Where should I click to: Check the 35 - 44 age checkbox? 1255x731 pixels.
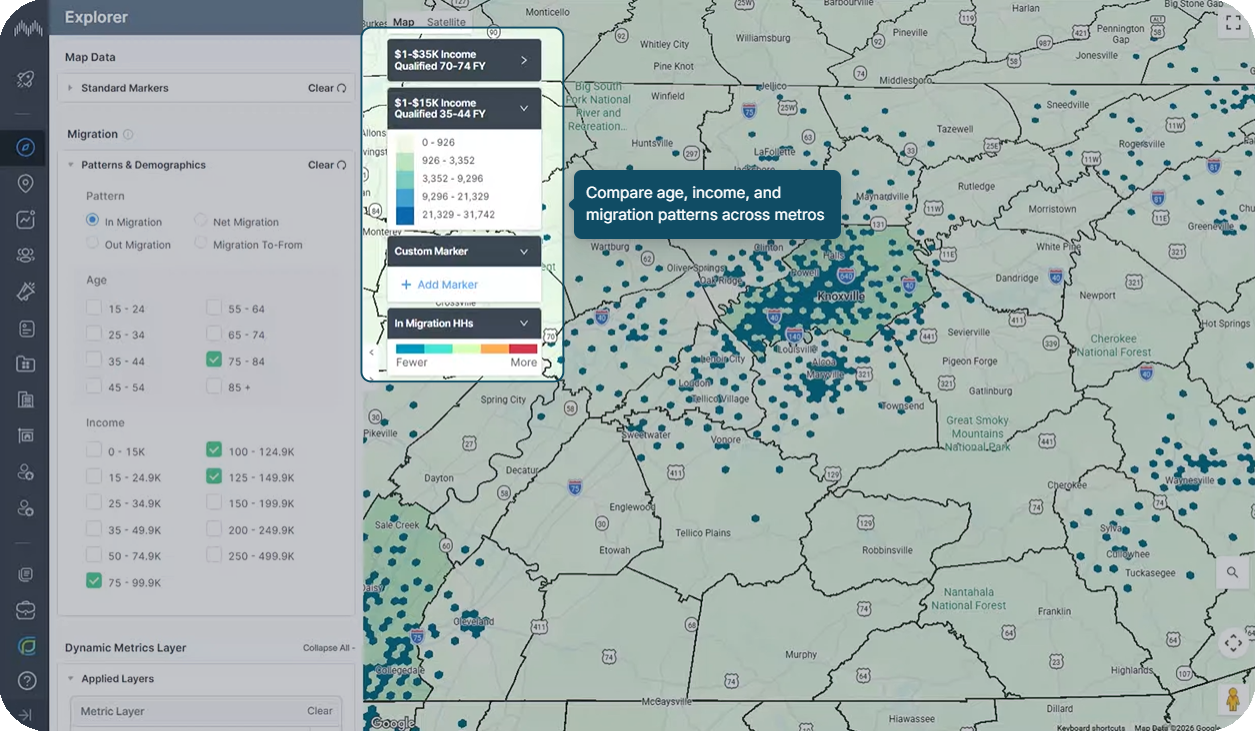point(93,359)
